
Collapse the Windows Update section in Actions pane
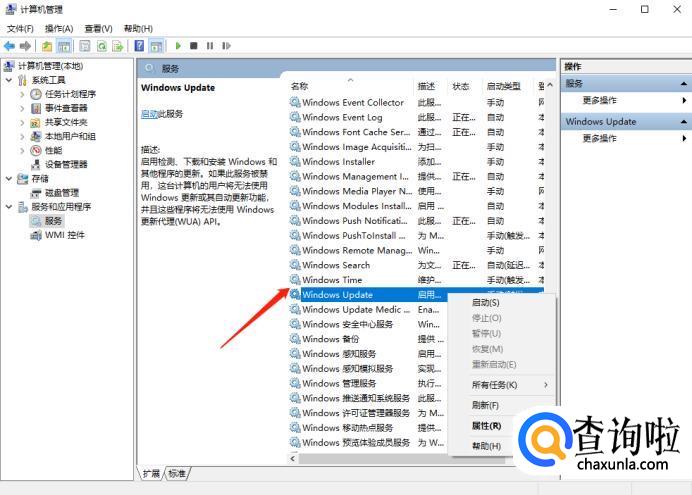click(x=684, y=122)
